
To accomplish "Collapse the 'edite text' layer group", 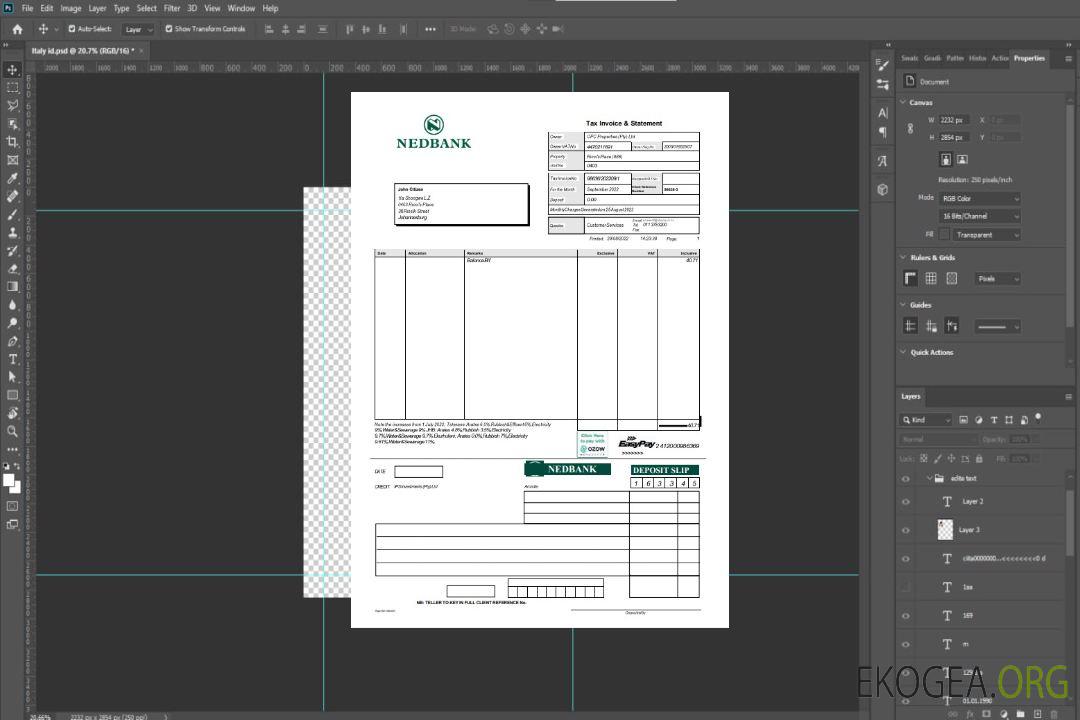I will [x=929, y=478].
